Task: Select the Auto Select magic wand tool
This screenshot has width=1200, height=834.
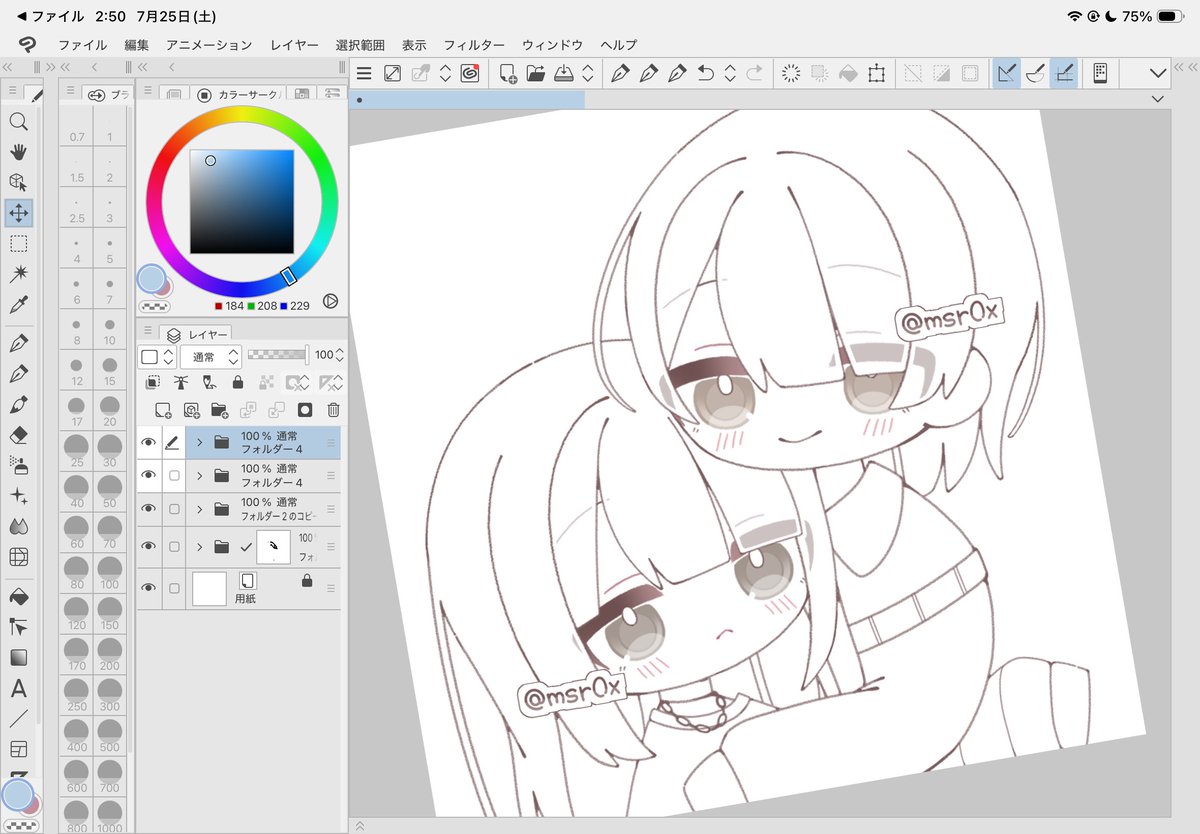Action: pos(18,274)
